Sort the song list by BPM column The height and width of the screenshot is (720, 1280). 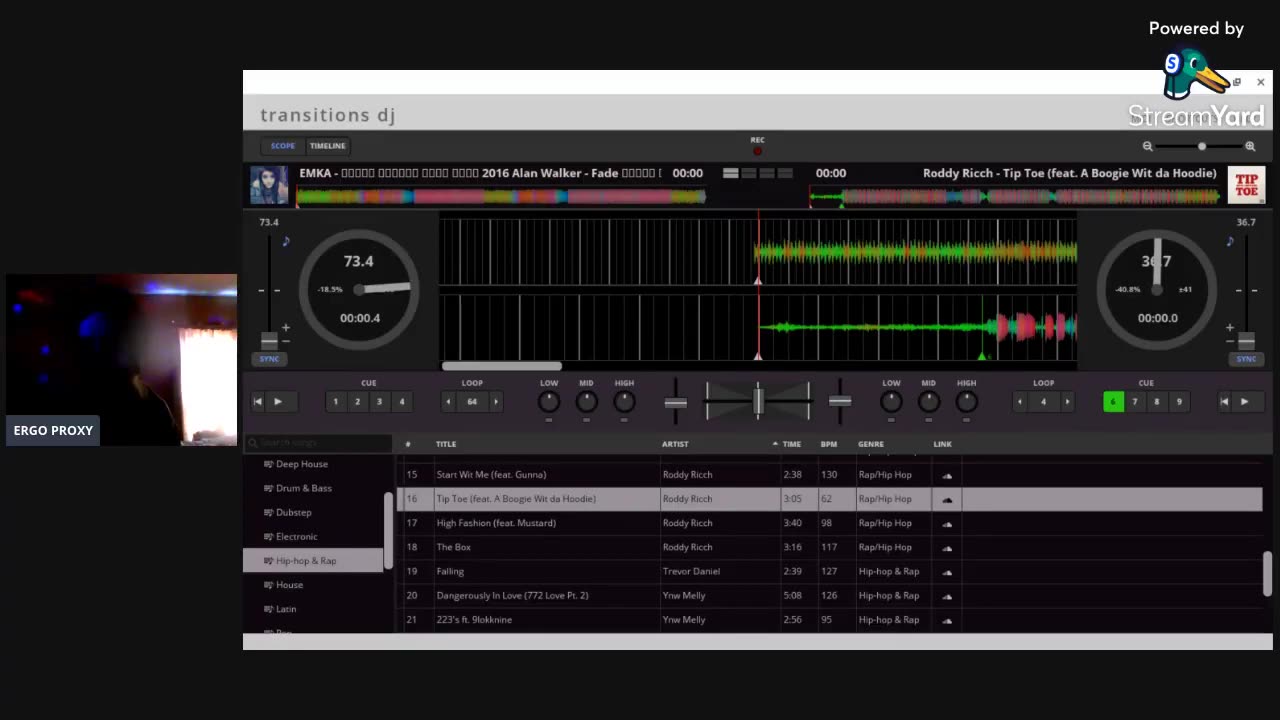[x=829, y=444]
